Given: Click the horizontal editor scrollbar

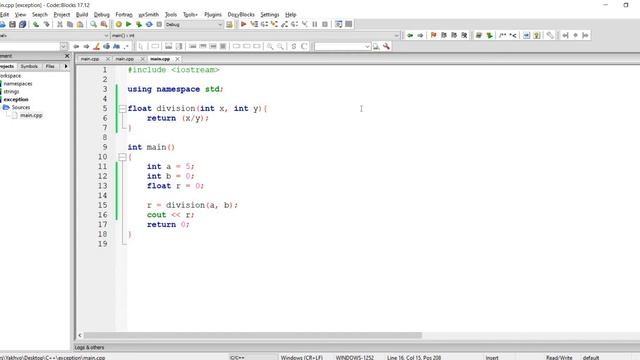Looking at the screenshot, I should [x=252, y=336].
